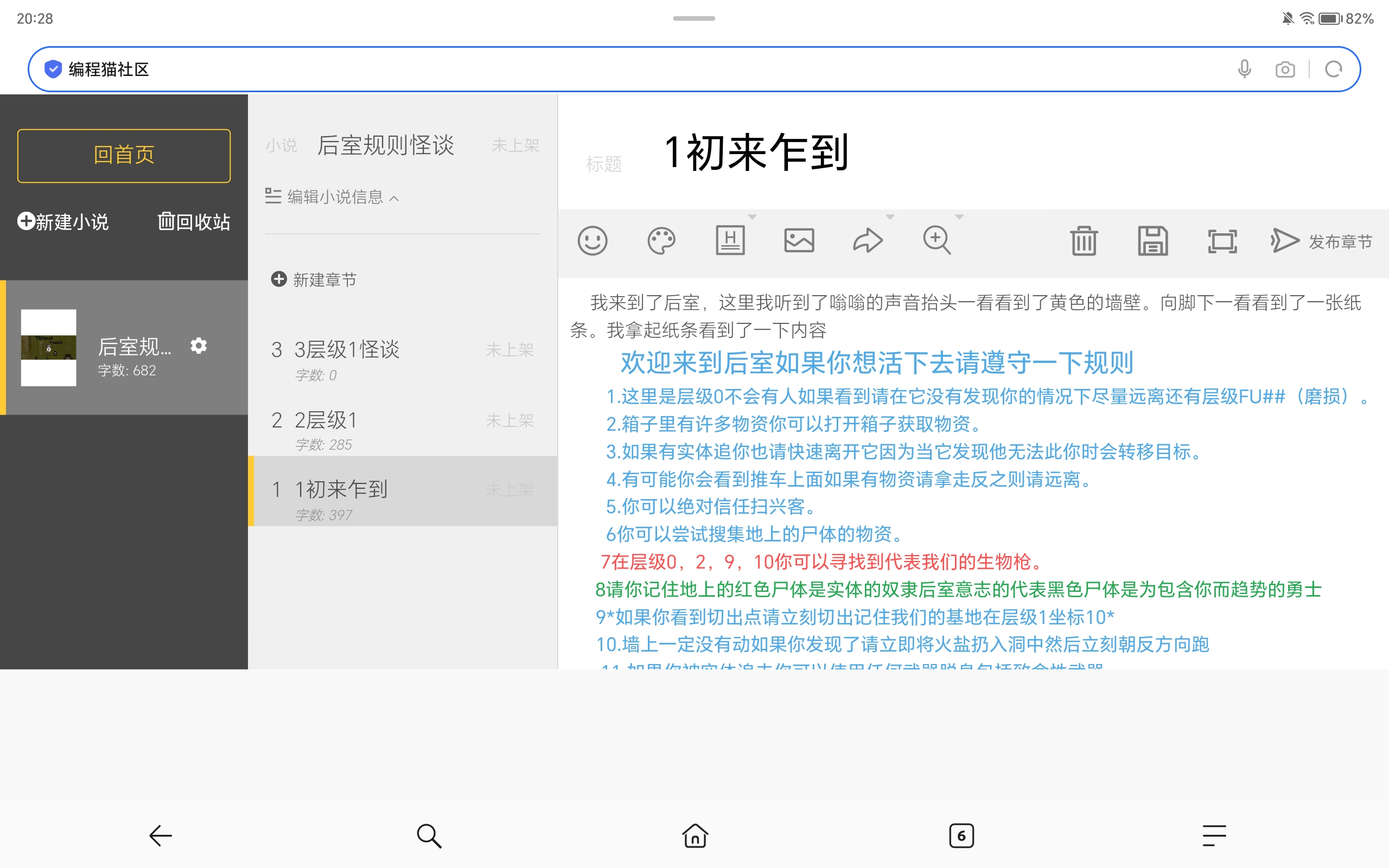The height and width of the screenshot is (868, 1389).
Task: Click the 字数: 285 label
Action: (323, 444)
